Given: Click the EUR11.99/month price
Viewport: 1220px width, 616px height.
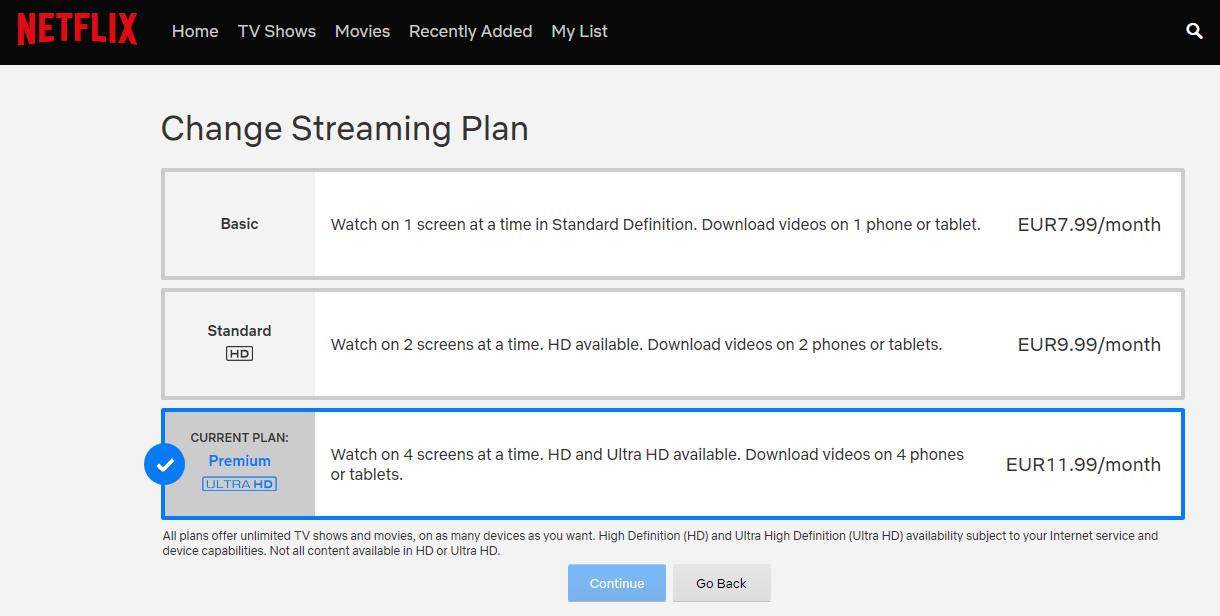Looking at the screenshot, I should tap(1083, 465).
